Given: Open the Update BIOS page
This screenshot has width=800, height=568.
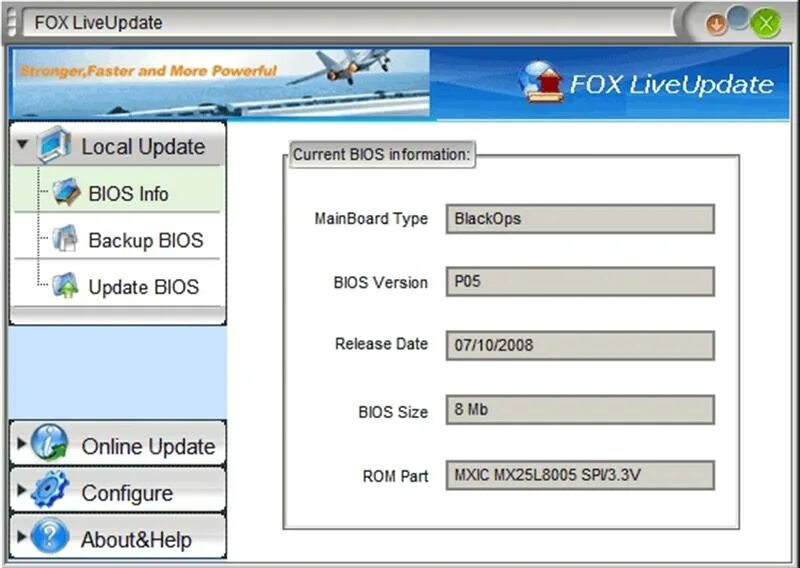Looking at the screenshot, I should point(117,283).
